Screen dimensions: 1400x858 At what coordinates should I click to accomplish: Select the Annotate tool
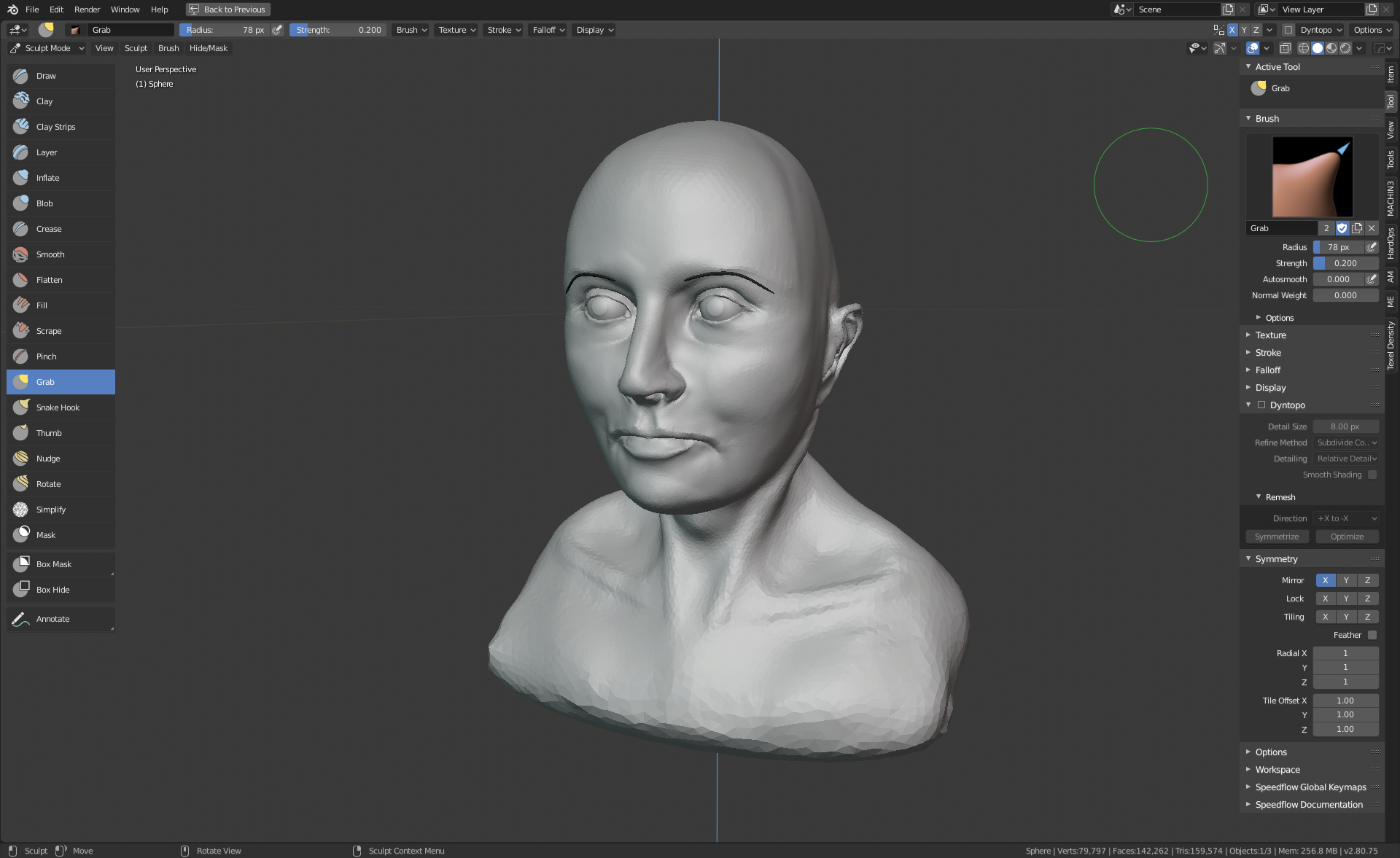(x=53, y=619)
